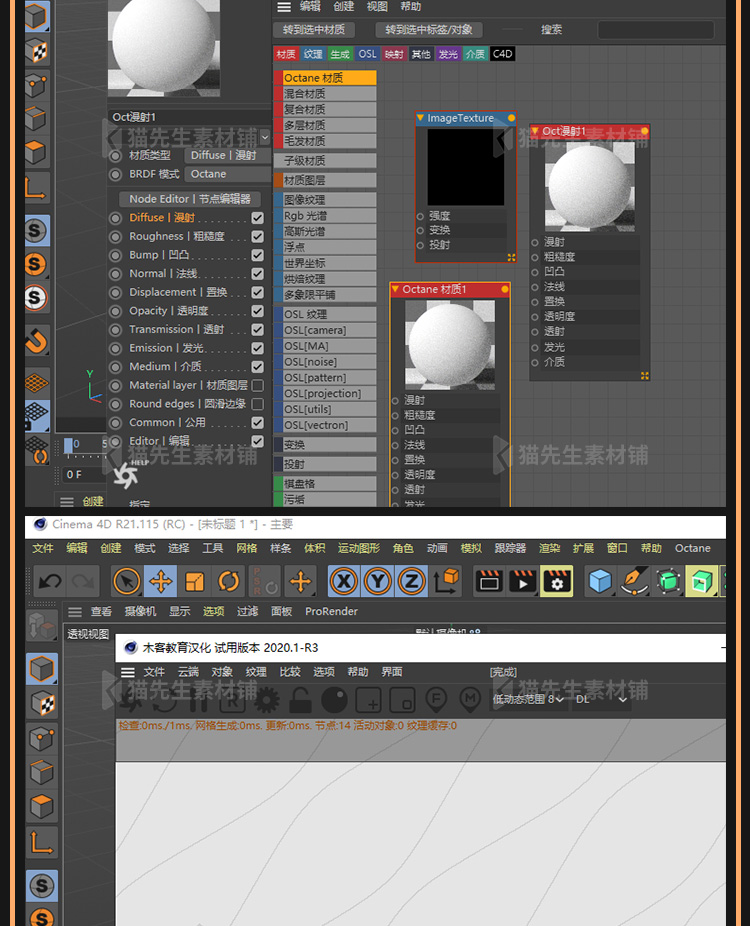Select the Scale tool

pos(194,582)
